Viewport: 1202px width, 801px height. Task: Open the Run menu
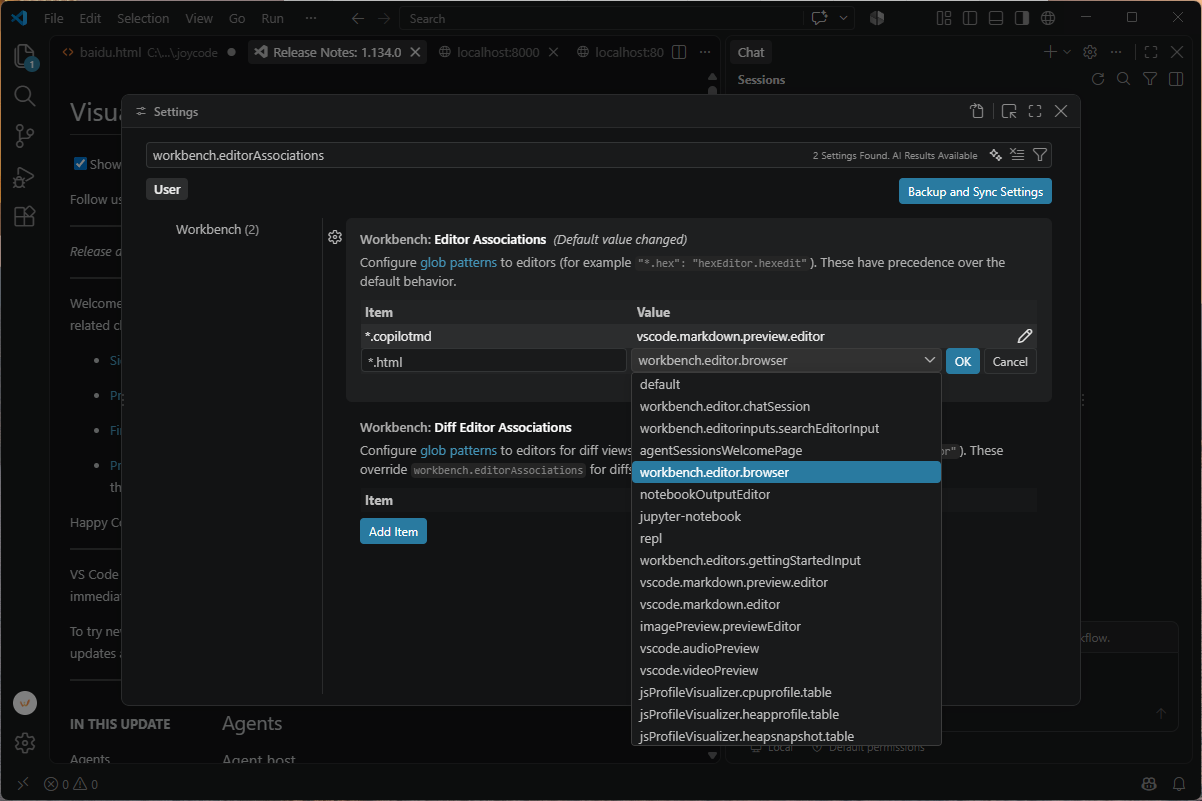click(x=272, y=18)
